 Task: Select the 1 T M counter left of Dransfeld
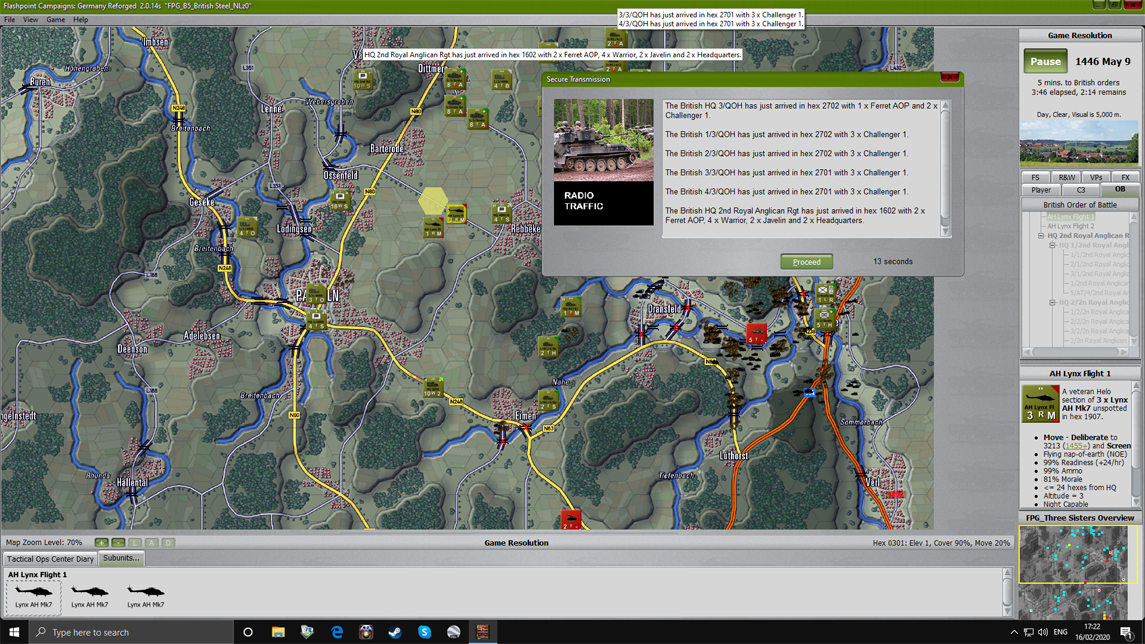(571, 307)
